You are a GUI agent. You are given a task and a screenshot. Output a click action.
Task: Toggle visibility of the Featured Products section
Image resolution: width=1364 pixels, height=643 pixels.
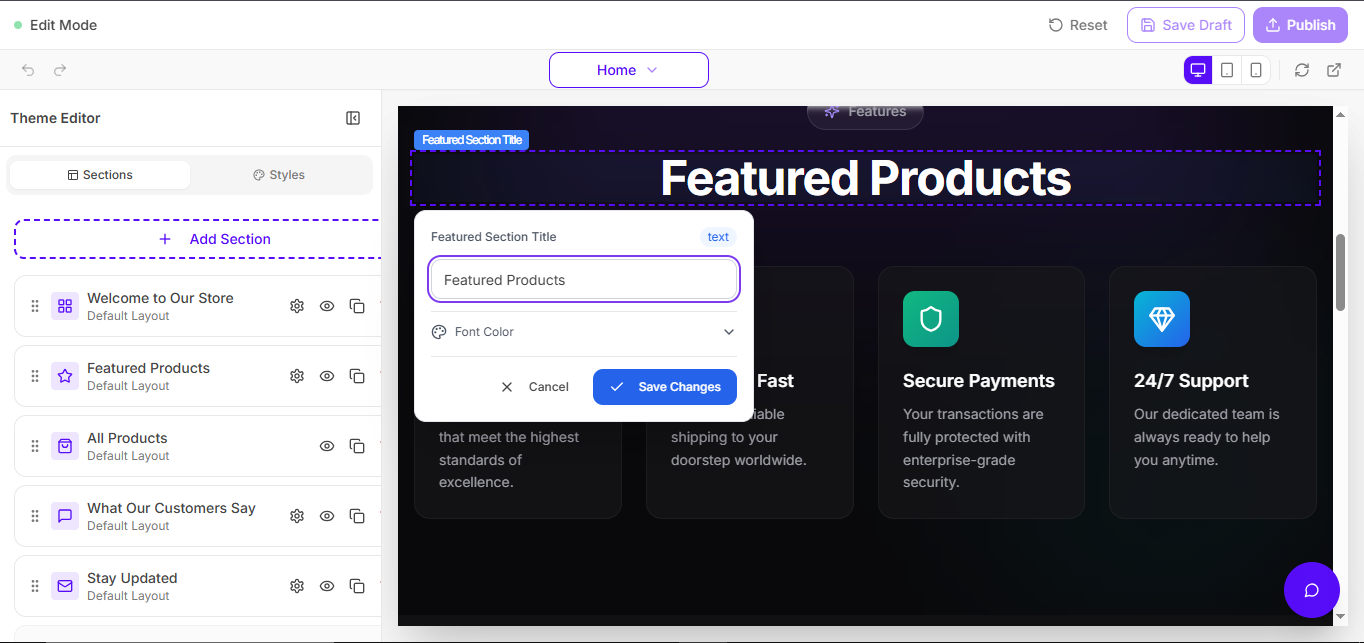pos(327,376)
